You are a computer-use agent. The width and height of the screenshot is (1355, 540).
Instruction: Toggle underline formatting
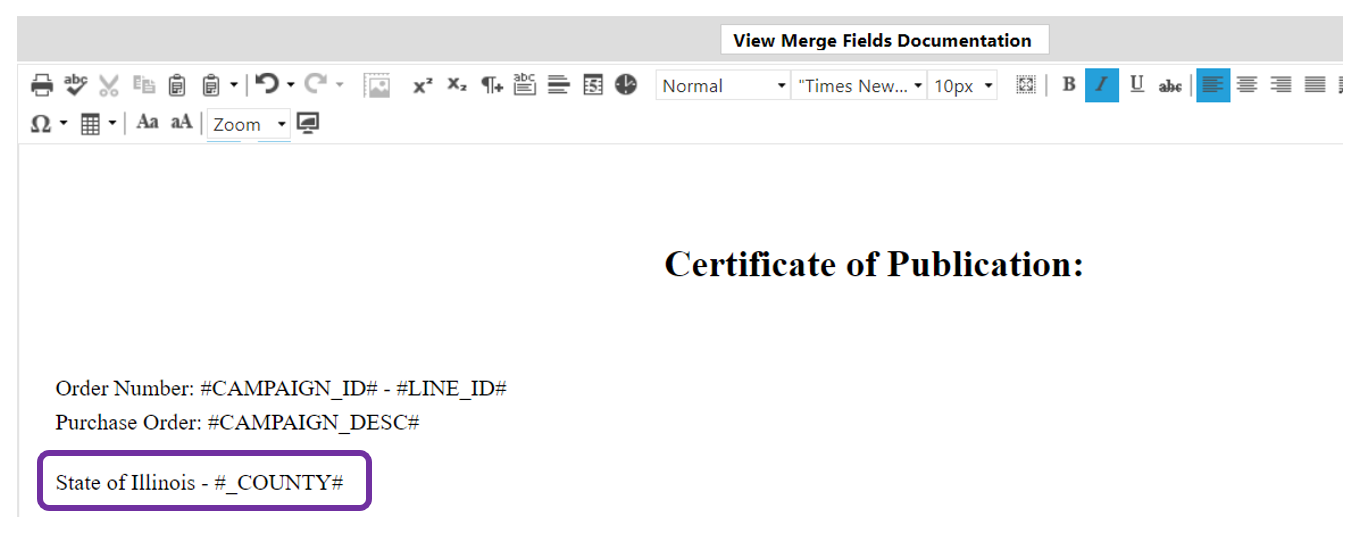pos(1136,85)
